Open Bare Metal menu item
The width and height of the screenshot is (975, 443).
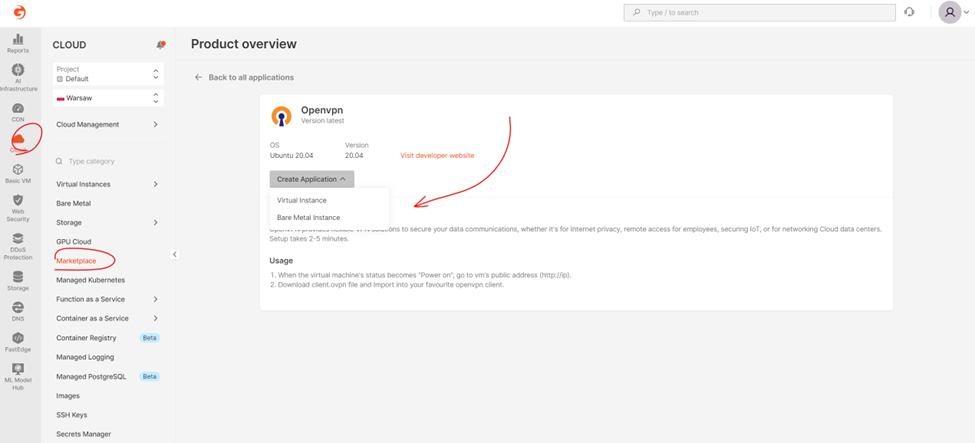[x=73, y=203]
